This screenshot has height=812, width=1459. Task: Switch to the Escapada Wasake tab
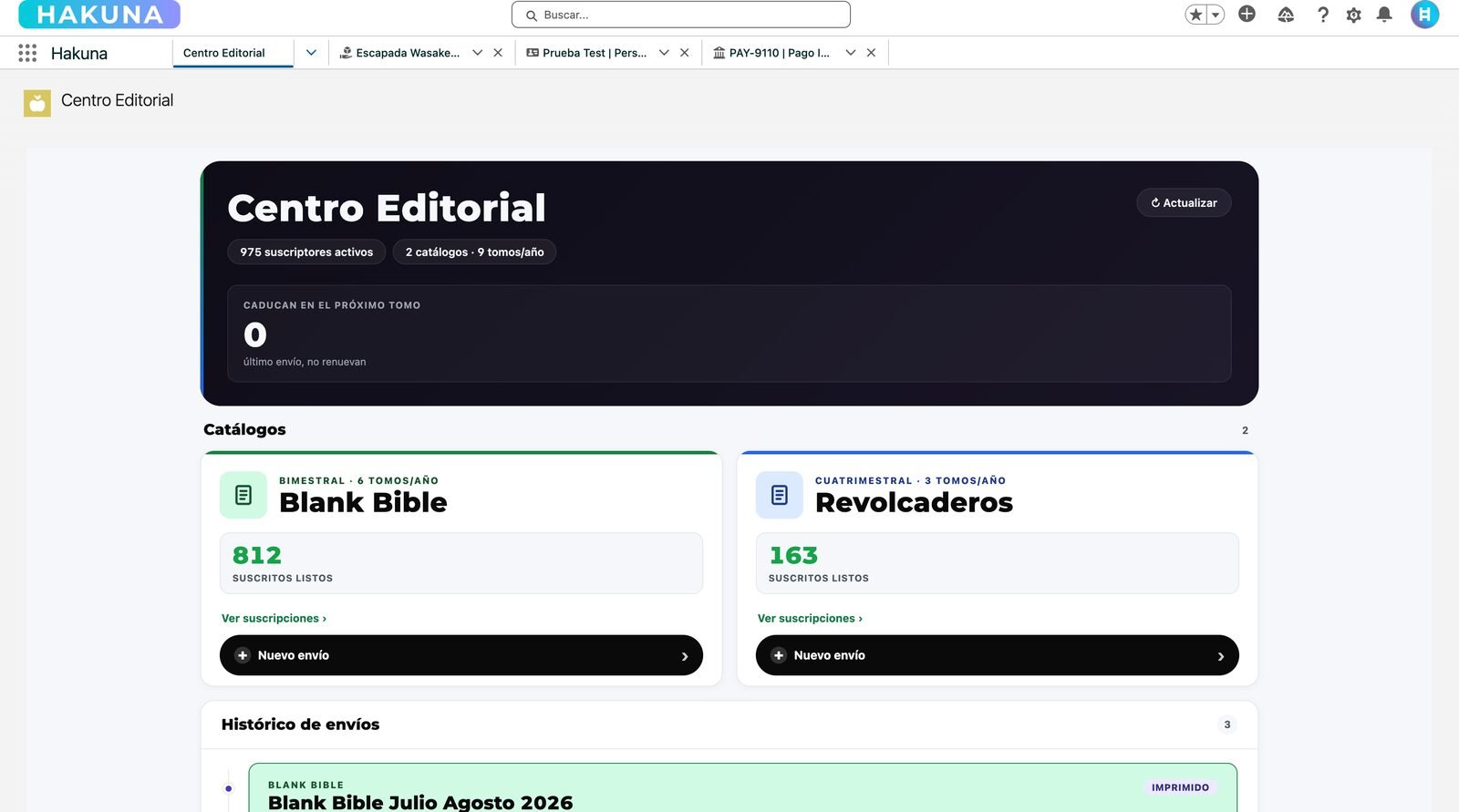pyautogui.click(x=399, y=53)
